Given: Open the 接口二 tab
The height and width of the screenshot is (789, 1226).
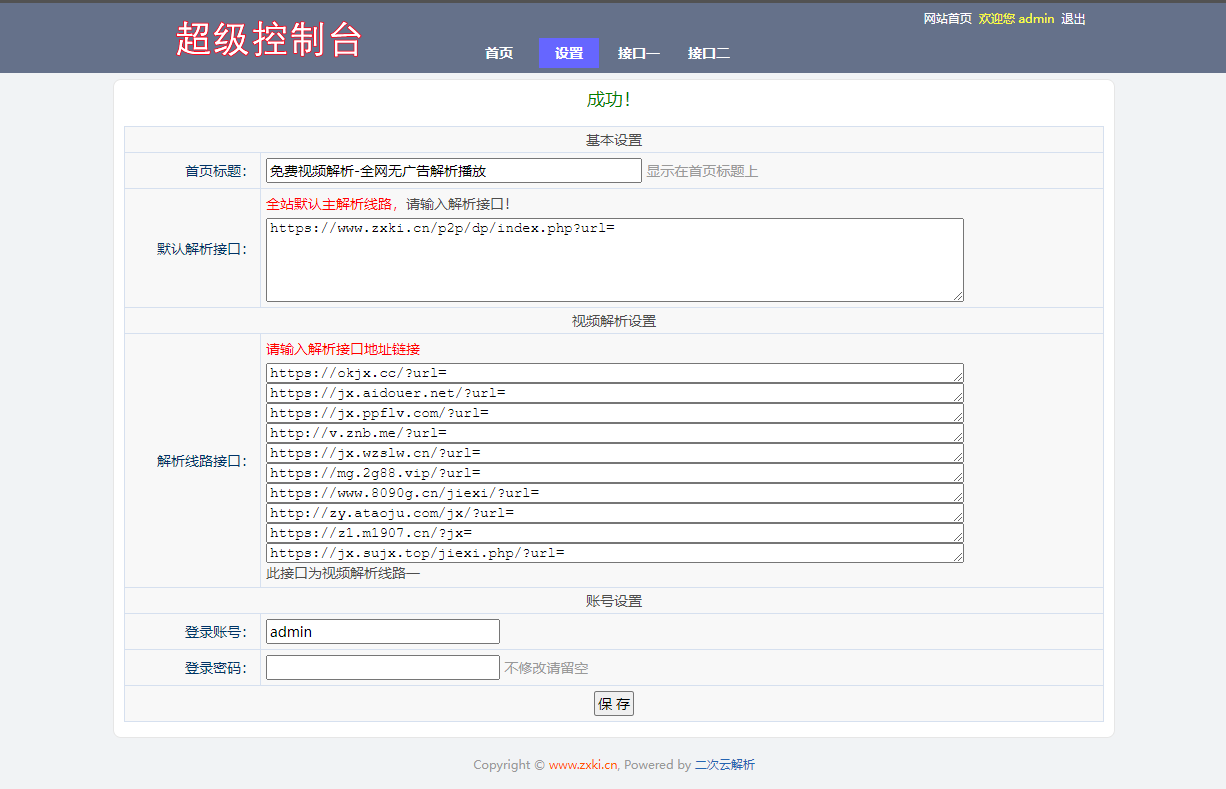Looking at the screenshot, I should point(709,53).
